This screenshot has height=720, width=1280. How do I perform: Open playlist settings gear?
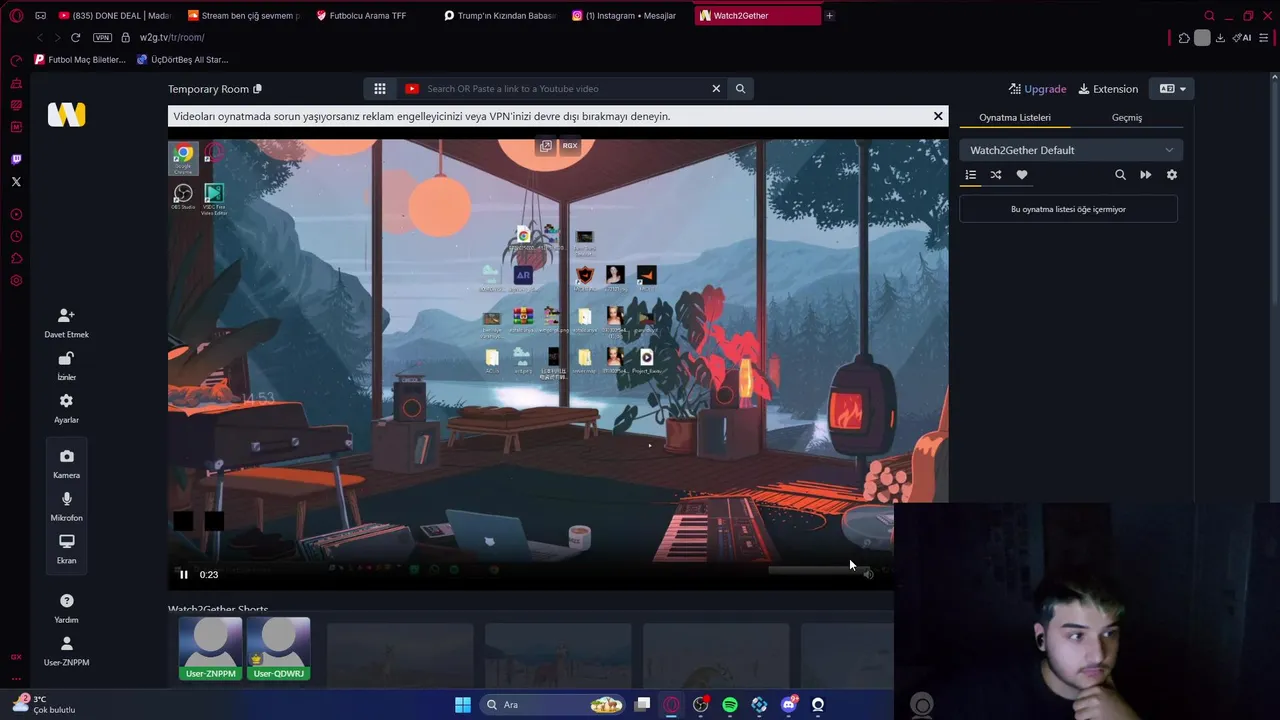pyautogui.click(x=1172, y=175)
